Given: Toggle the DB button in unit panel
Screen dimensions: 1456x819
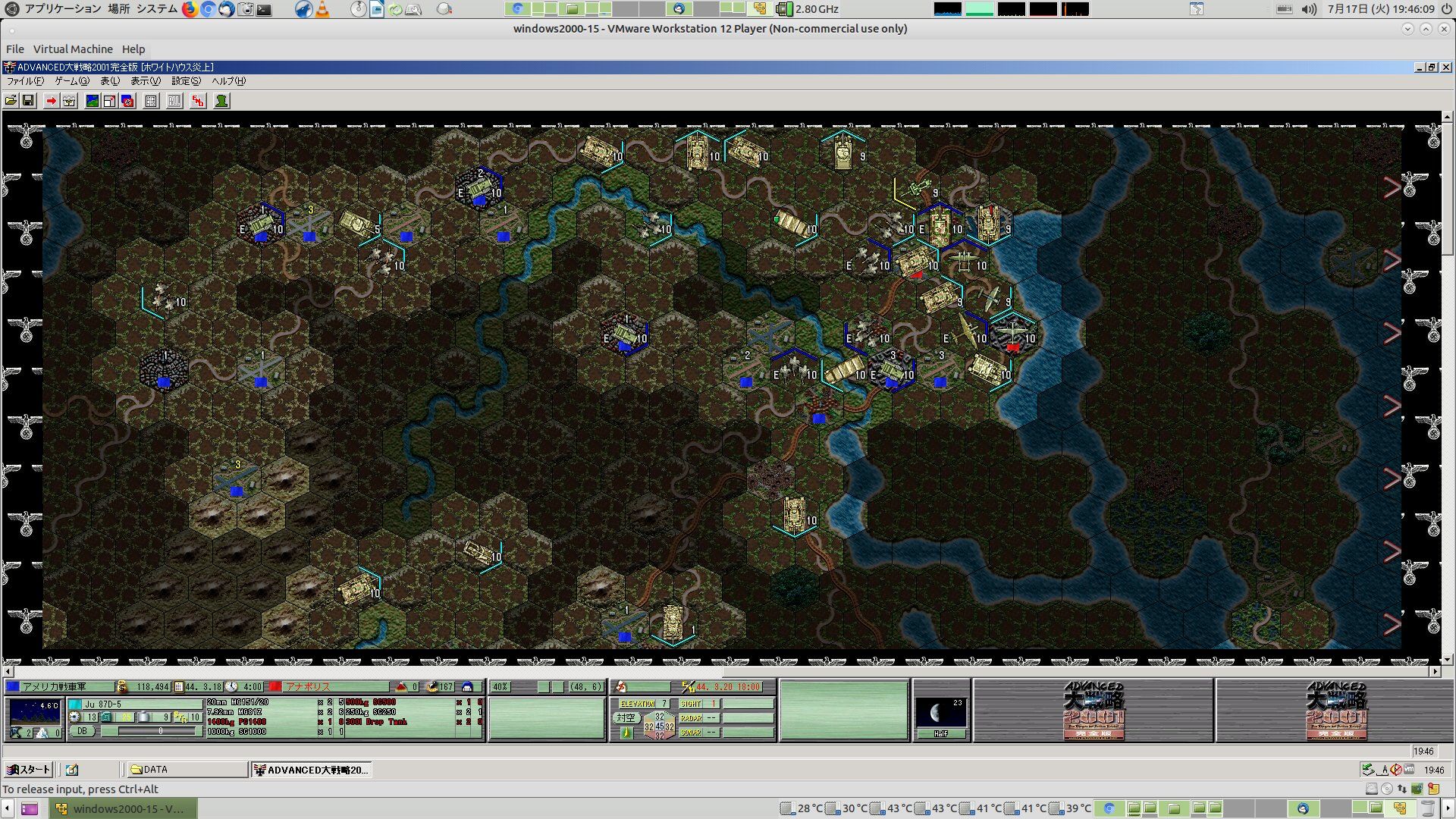Looking at the screenshot, I should tap(82, 731).
